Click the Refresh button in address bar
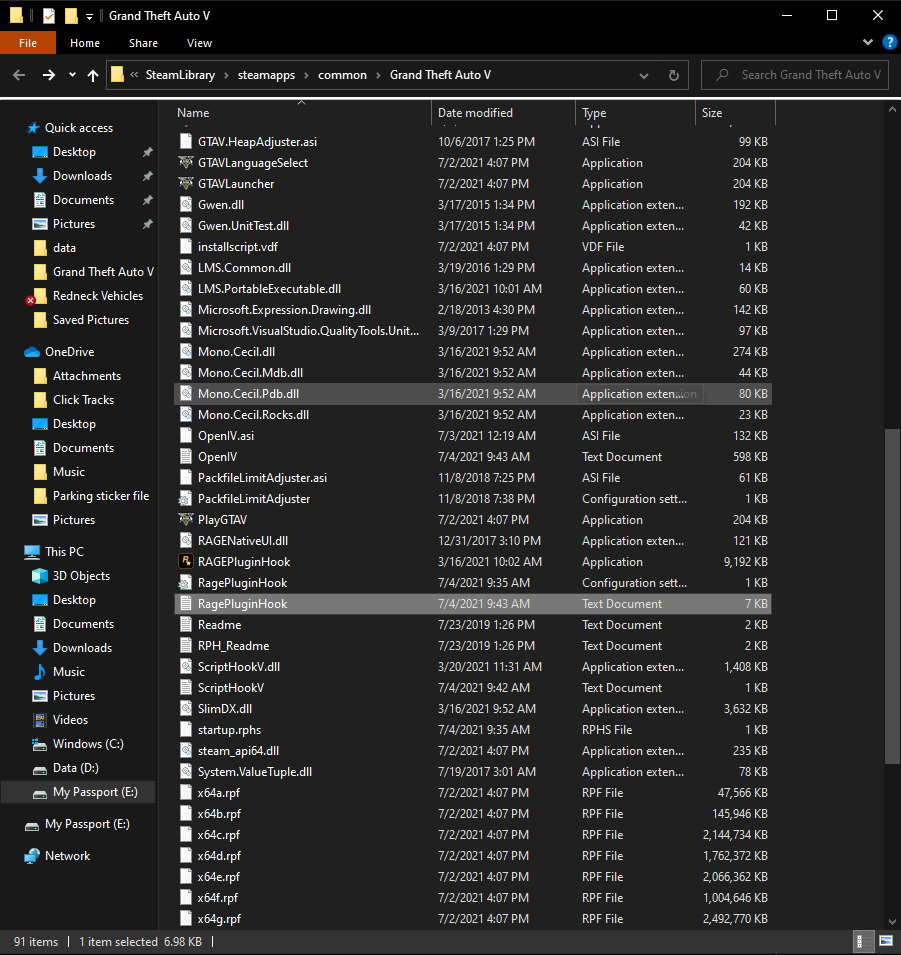Screen dimensions: 901x955 coord(674,76)
